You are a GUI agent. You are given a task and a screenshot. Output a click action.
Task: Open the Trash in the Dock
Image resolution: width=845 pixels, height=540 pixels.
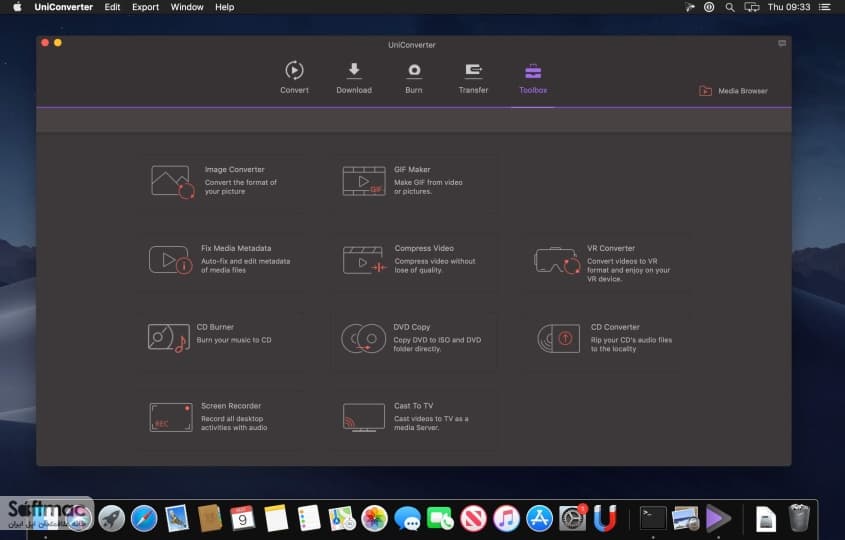coord(799,519)
